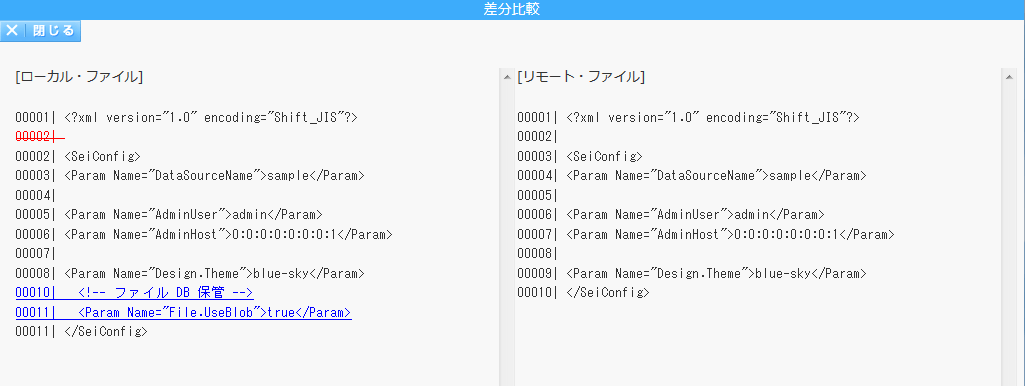
Task: Click xml version line in remote file
Action: [688, 118]
